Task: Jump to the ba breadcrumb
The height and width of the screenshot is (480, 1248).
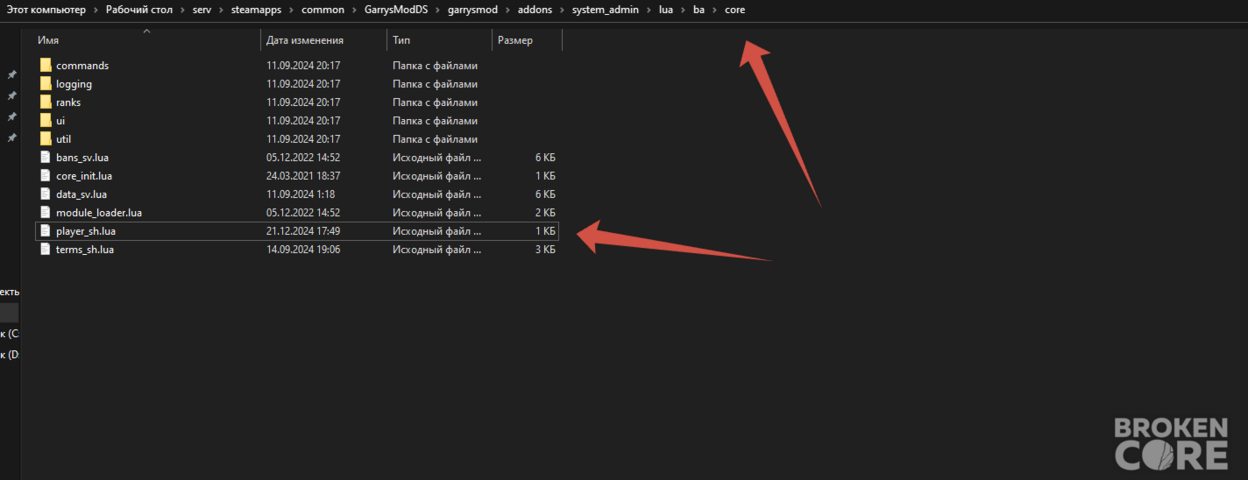Action: [x=699, y=10]
